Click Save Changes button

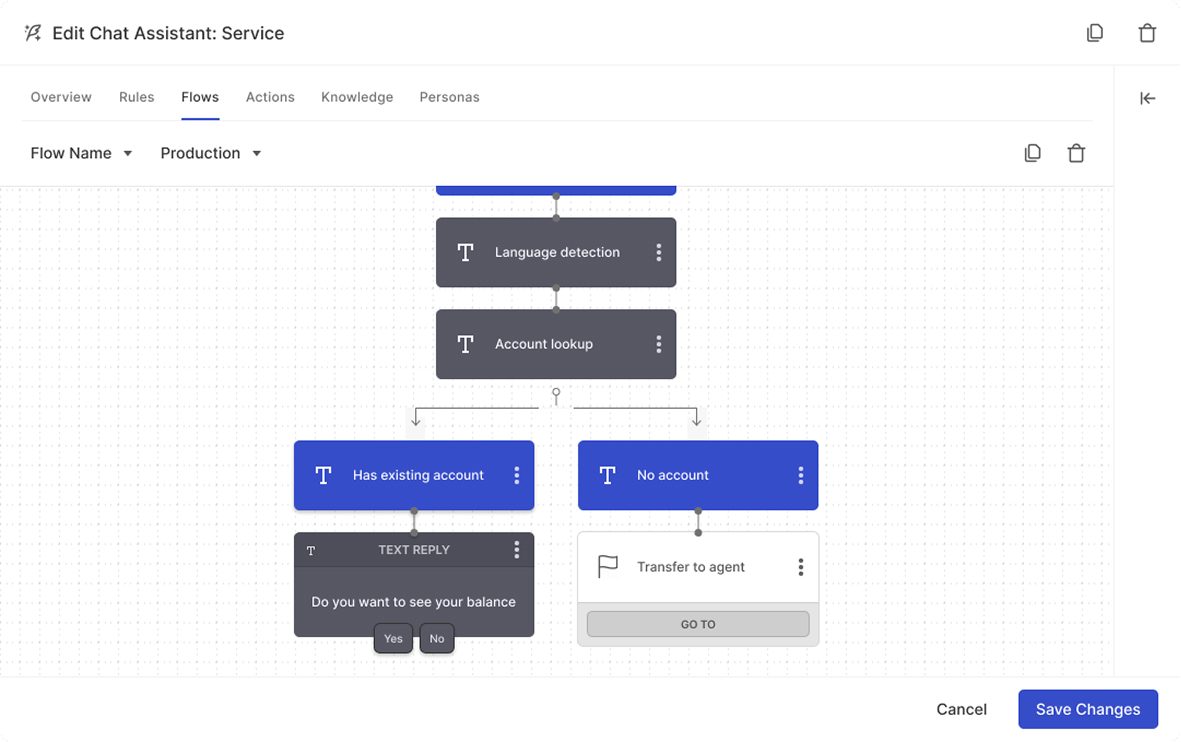tap(1088, 710)
